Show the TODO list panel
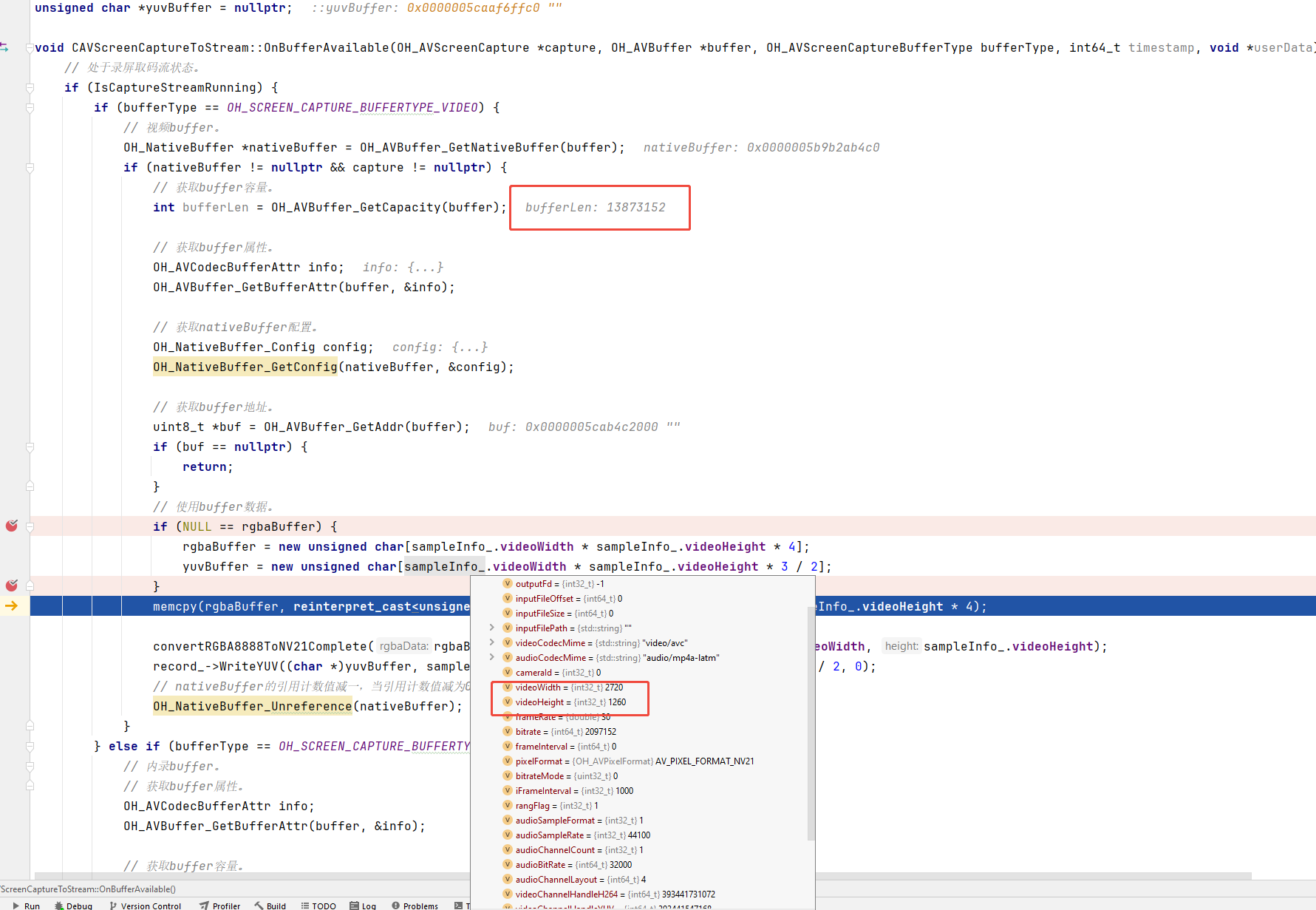This screenshot has width=1316, height=910. (x=318, y=905)
